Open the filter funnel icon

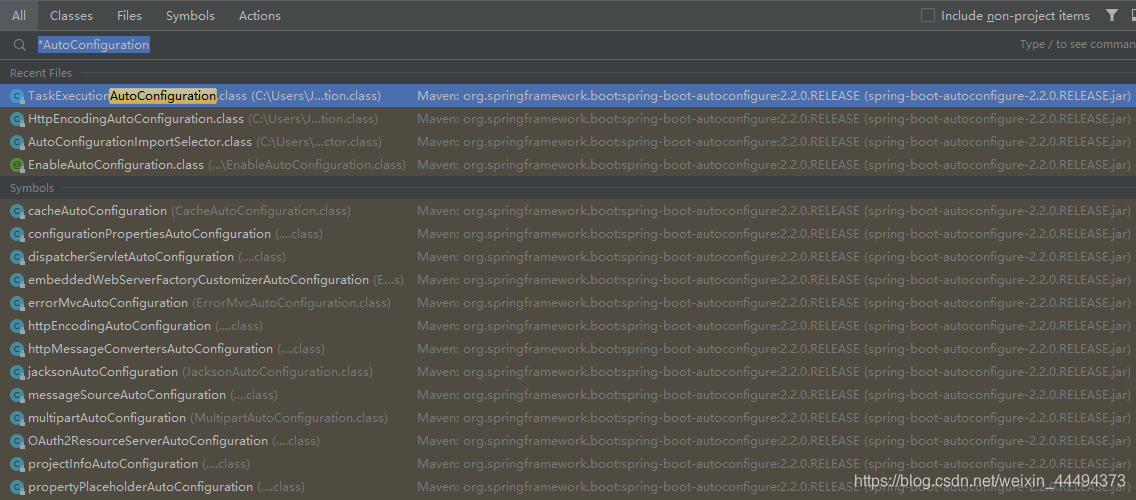[x=1112, y=15]
